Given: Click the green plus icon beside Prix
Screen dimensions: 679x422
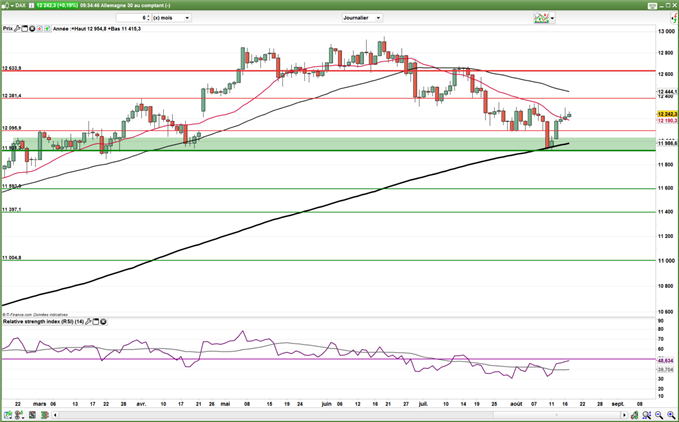Looking at the screenshot, I should 47,29.
